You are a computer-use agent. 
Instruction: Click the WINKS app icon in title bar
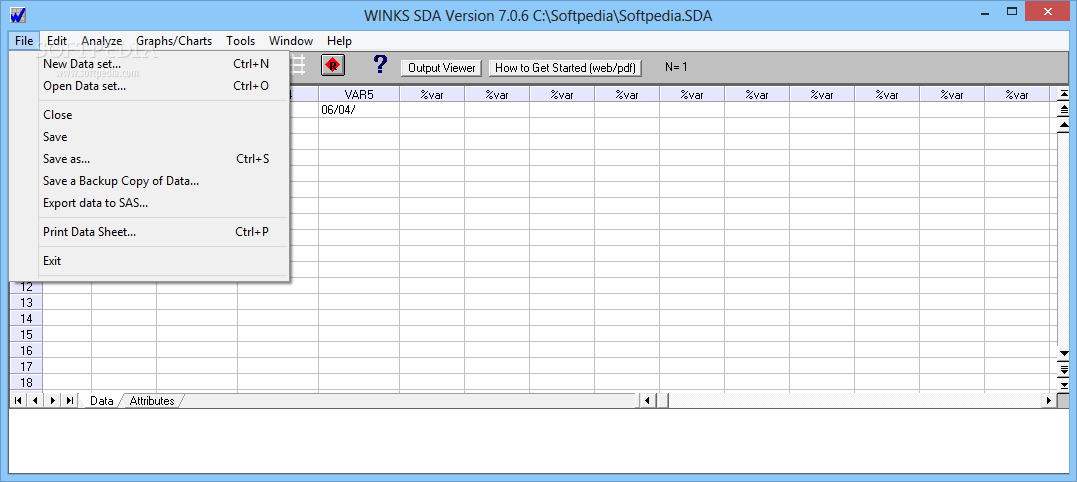(18, 14)
